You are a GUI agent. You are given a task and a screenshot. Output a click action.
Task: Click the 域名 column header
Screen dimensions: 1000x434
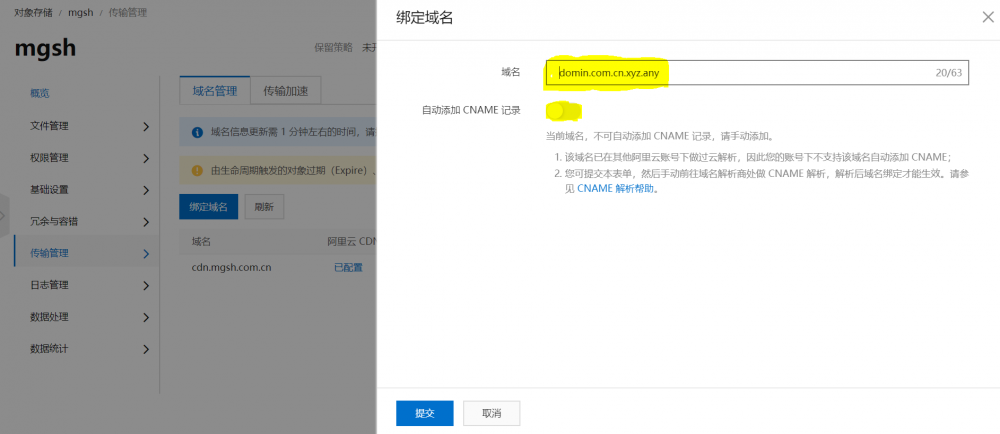[x=201, y=242]
